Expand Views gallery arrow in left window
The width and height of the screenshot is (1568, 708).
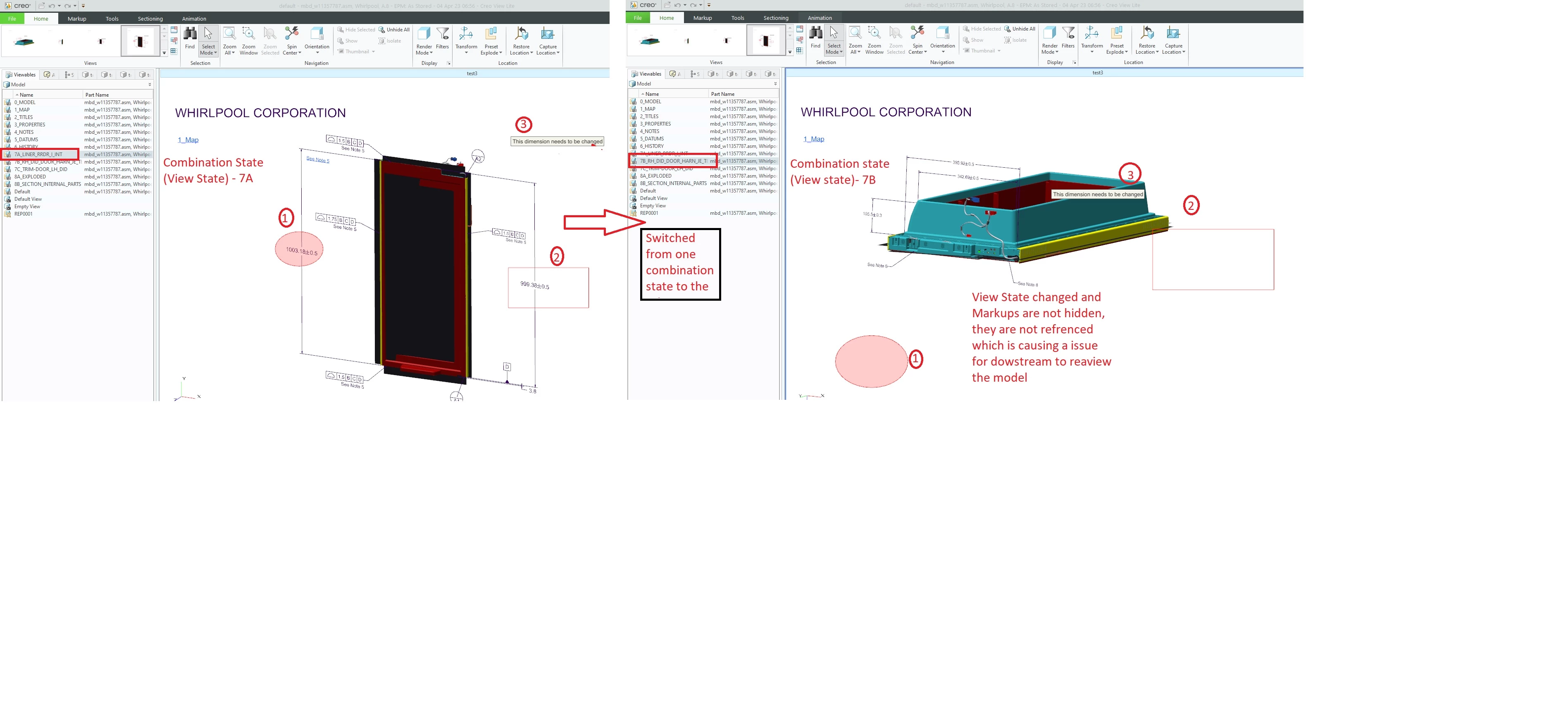tap(164, 53)
